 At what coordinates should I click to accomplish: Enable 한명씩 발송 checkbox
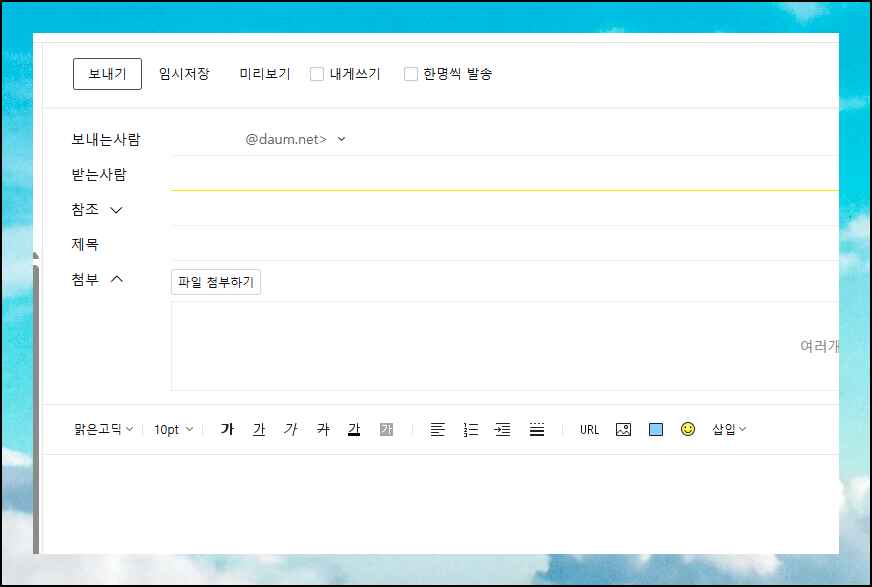(x=411, y=74)
